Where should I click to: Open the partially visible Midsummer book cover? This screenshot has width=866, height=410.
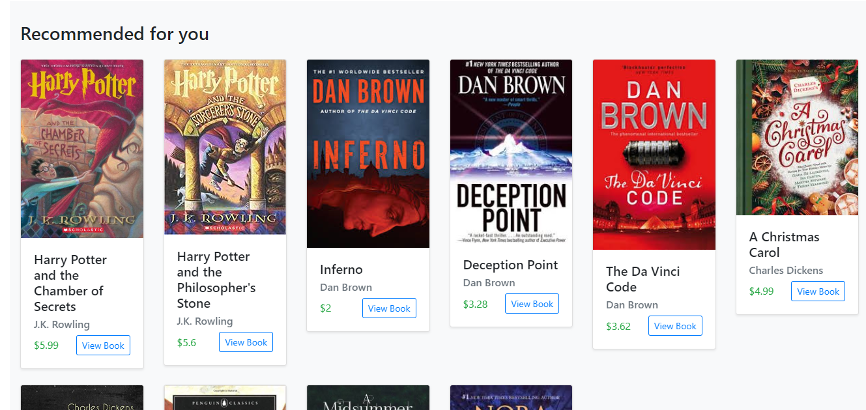tap(368, 398)
